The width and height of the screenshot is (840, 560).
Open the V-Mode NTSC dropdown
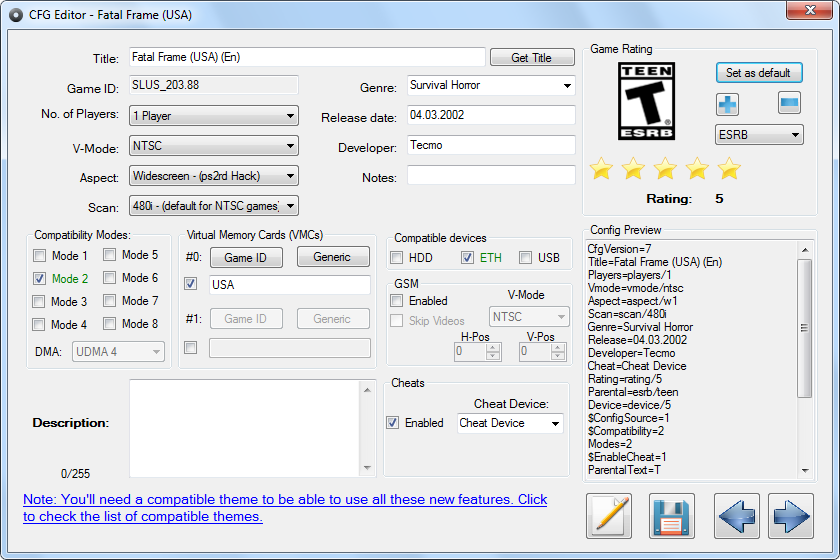pyautogui.click(x=214, y=146)
